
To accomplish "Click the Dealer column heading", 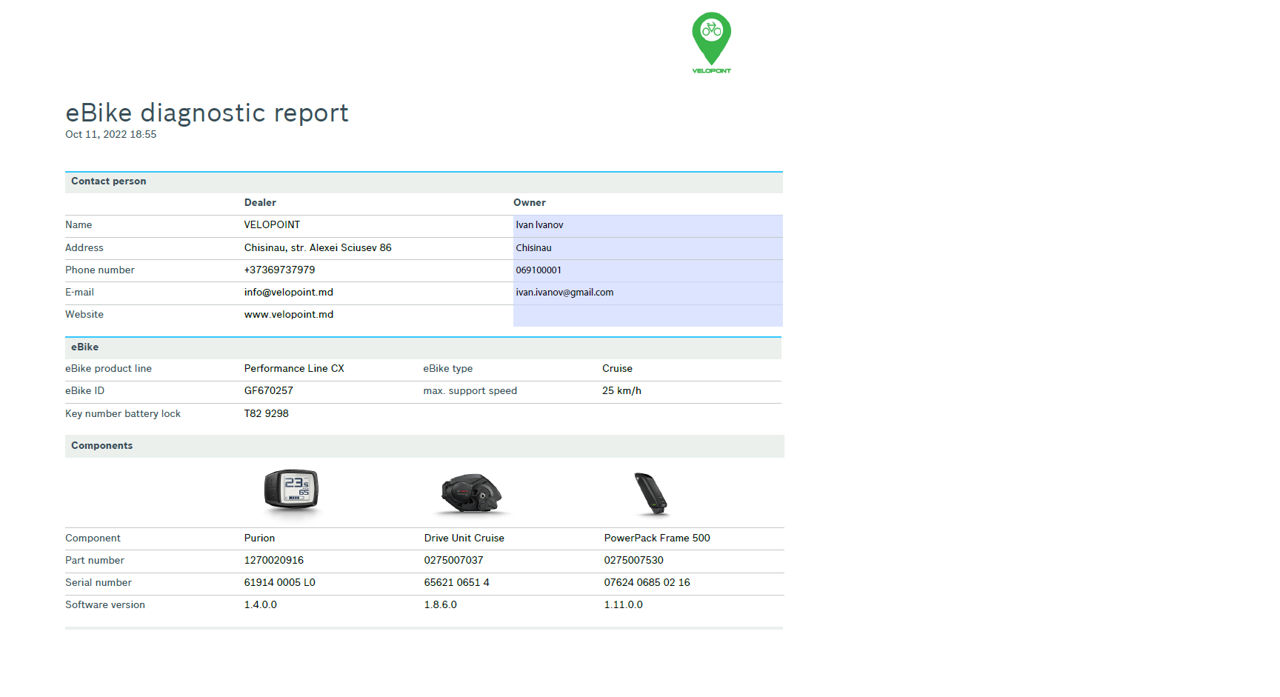I will coord(260,202).
